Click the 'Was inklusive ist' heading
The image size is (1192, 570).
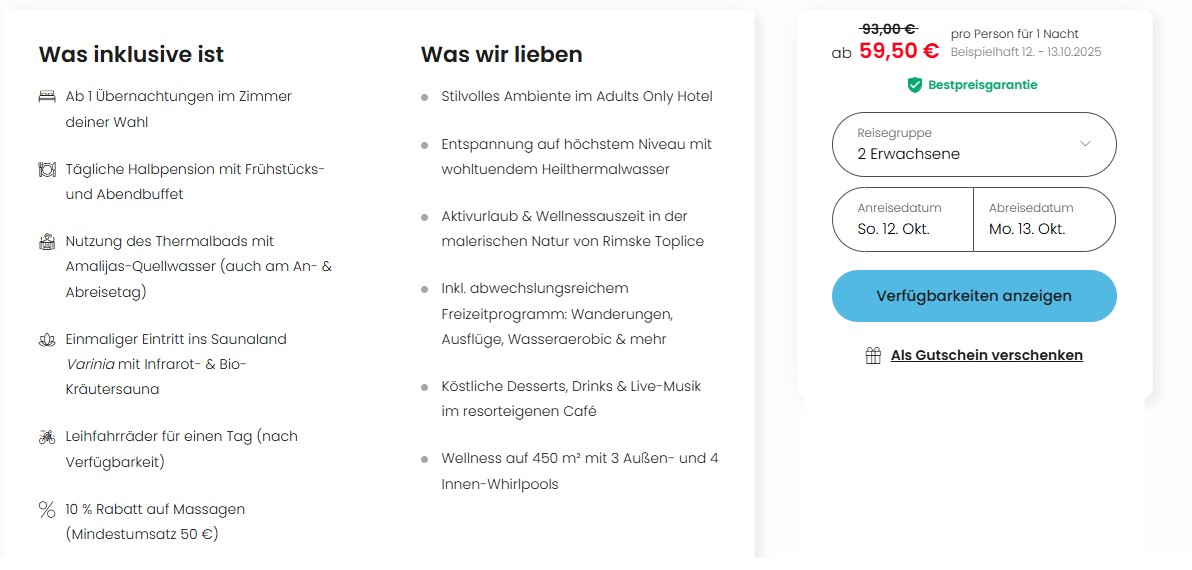131,54
